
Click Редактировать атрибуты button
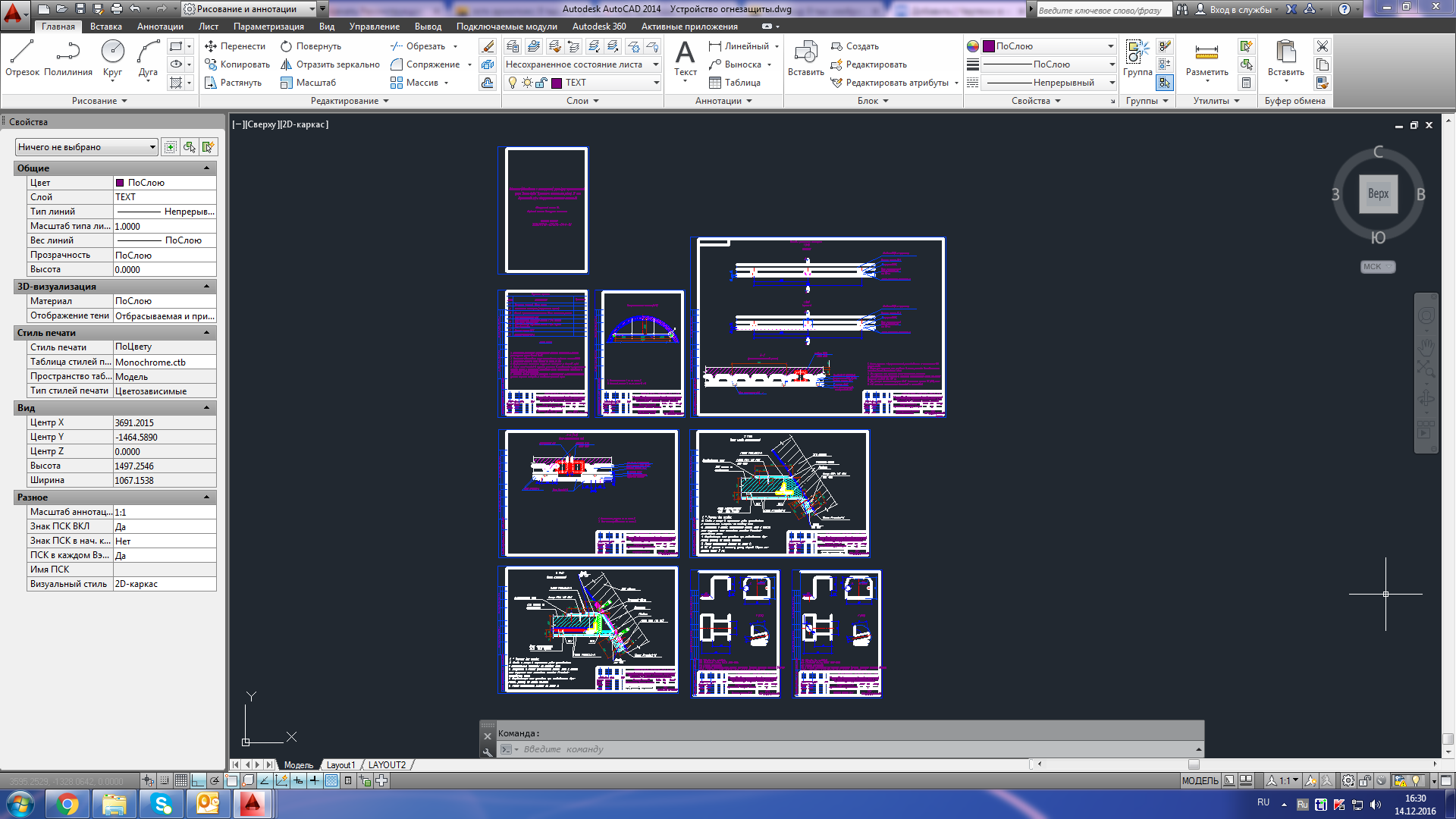click(890, 83)
